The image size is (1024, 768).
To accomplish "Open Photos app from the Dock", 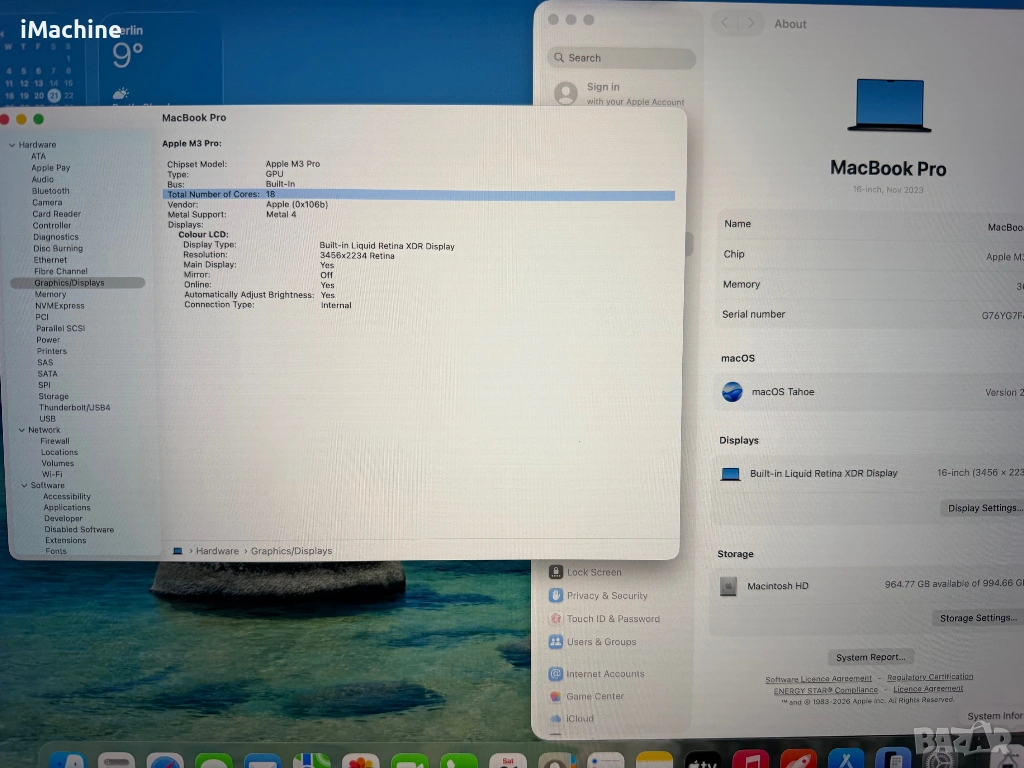I will [360, 761].
